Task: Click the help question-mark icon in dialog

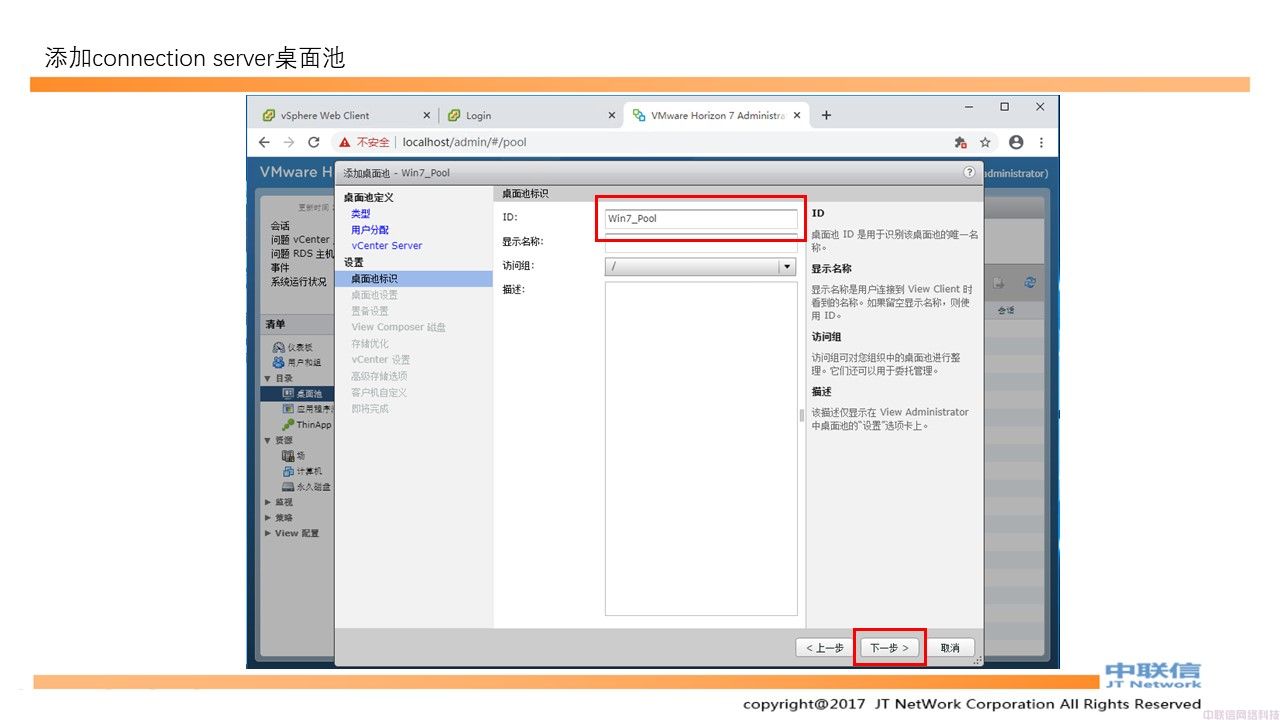Action: coord(969,172)
